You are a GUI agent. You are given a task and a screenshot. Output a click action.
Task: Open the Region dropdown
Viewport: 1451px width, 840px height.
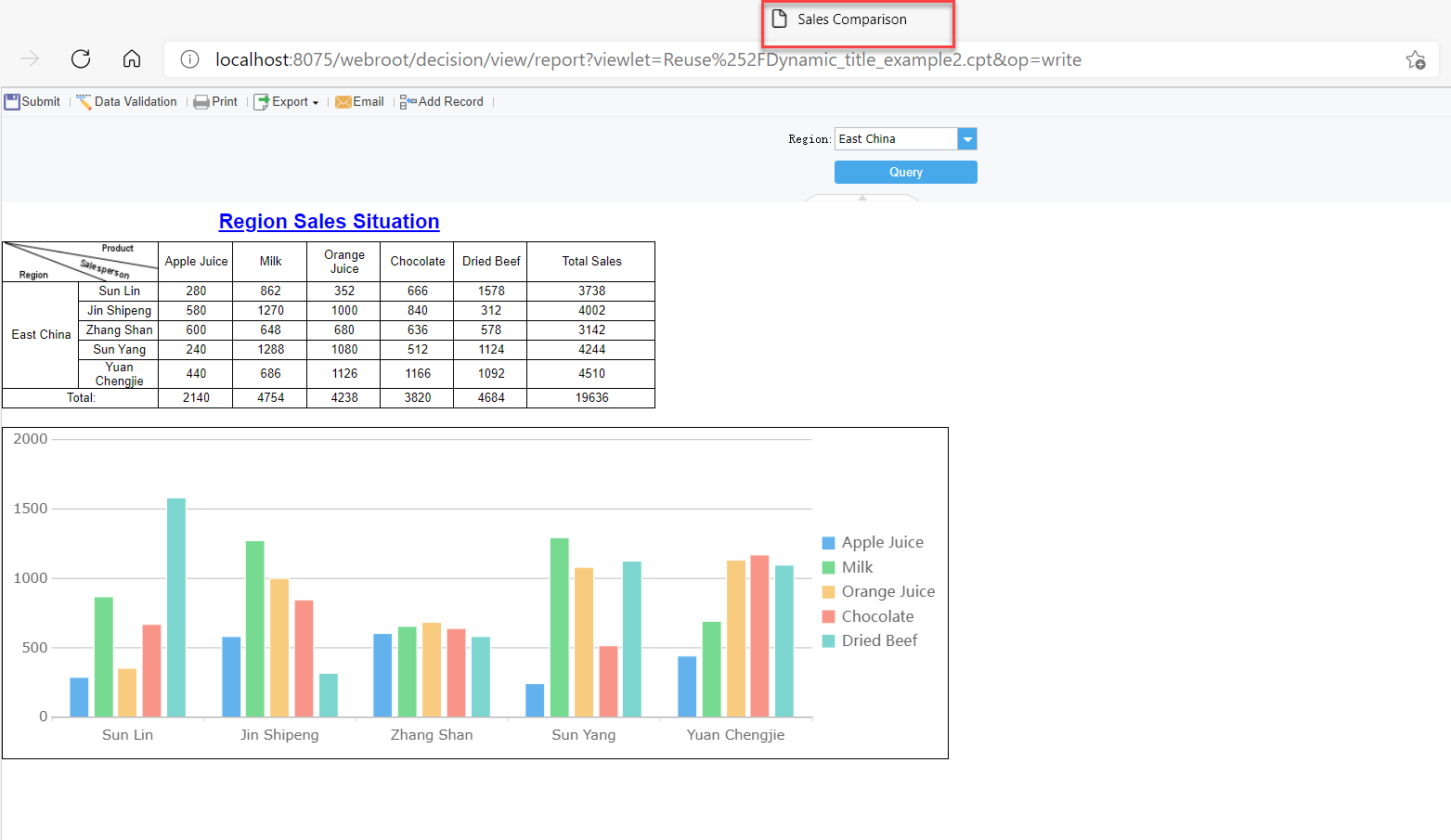point(967,138)
